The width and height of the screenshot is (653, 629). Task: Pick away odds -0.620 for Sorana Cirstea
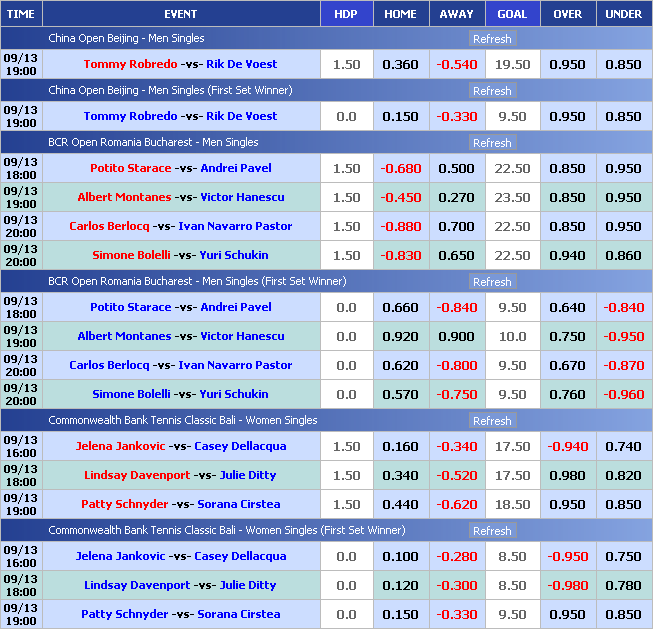point(457,504)
